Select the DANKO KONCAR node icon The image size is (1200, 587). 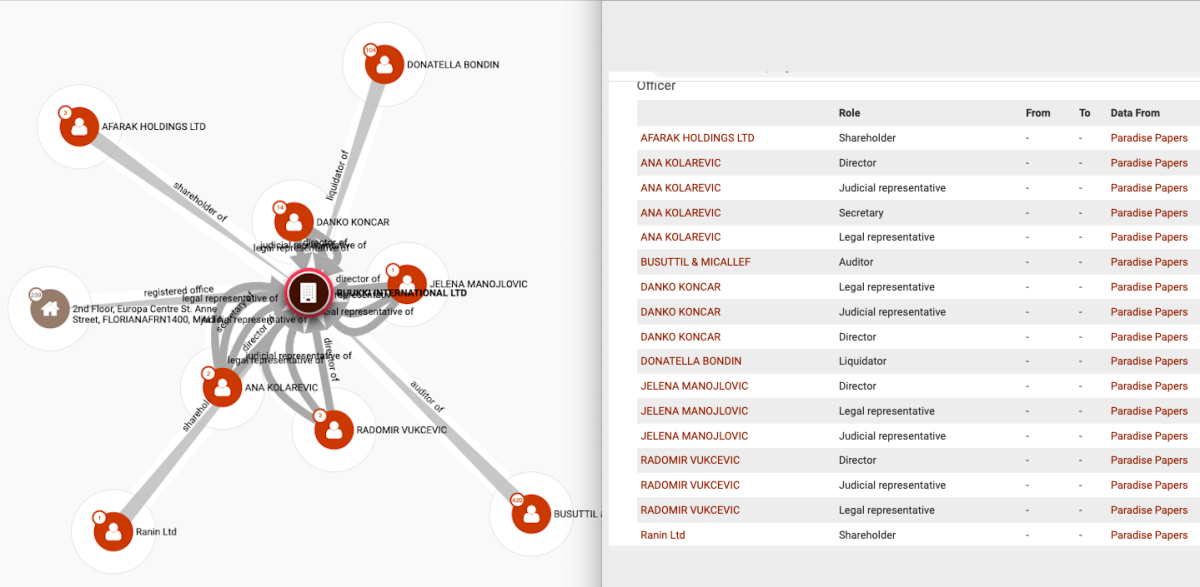click(x=294, y=221)
